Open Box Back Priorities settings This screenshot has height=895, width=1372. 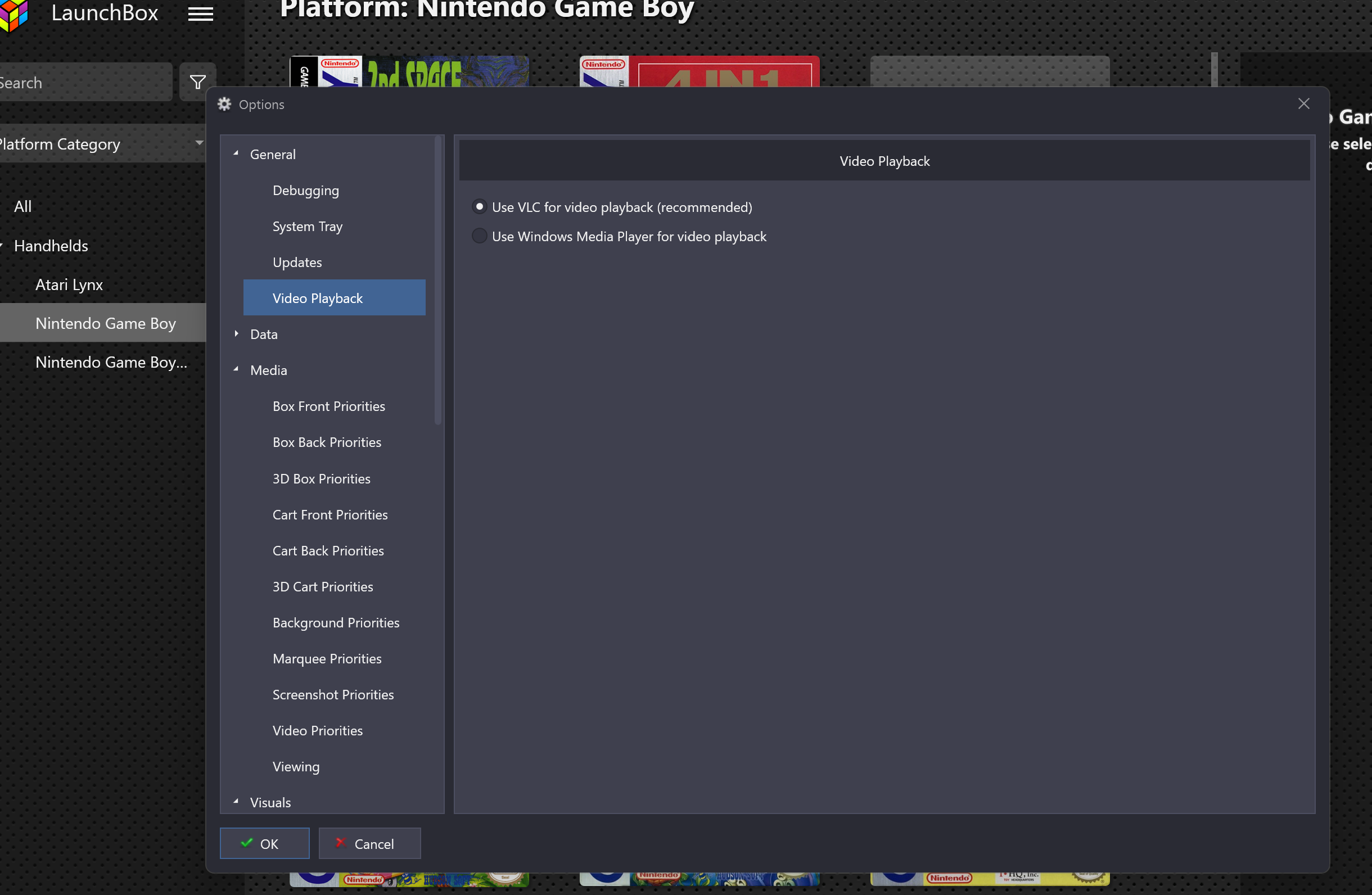327,442
